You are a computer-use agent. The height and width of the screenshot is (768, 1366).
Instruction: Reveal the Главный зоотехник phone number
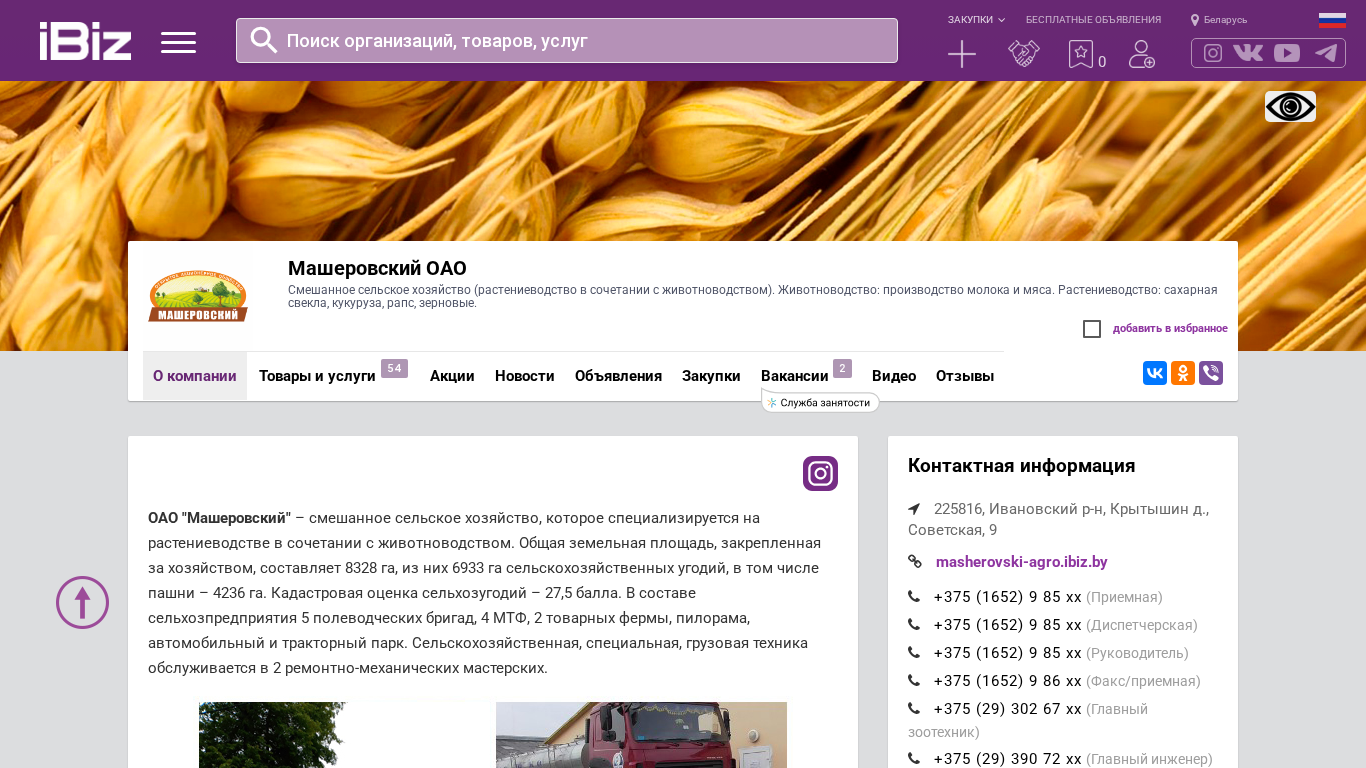tap(1008, 709)
